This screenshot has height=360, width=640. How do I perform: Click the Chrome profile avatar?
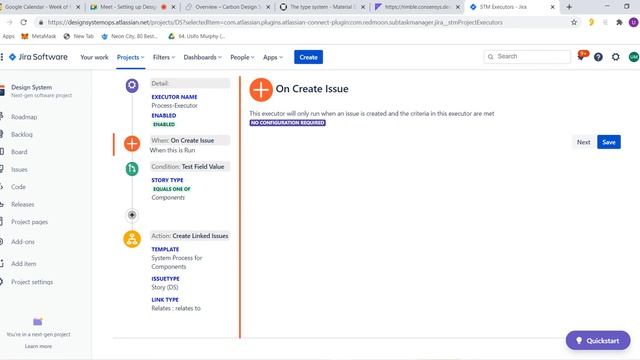pos(633,22)
